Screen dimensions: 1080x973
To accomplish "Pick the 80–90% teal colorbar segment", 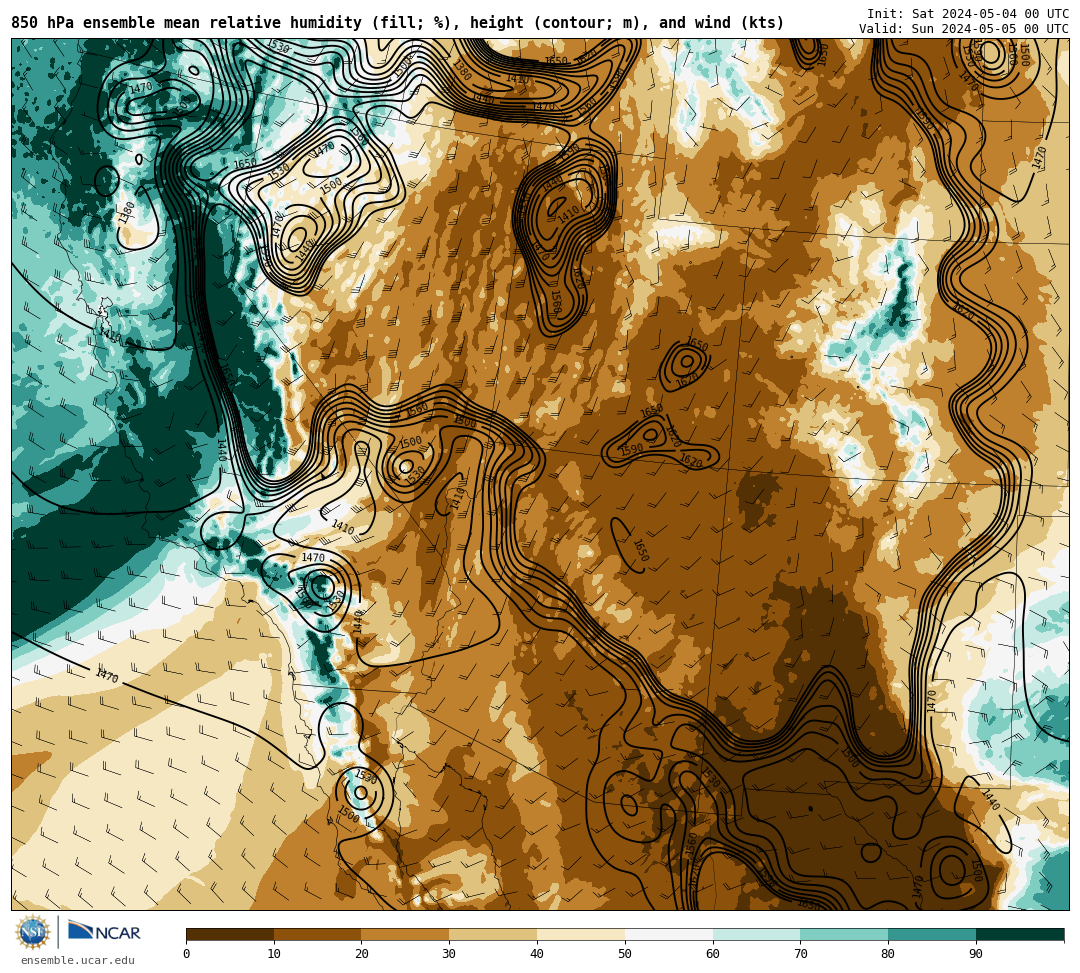I will (x=932, y=934).
